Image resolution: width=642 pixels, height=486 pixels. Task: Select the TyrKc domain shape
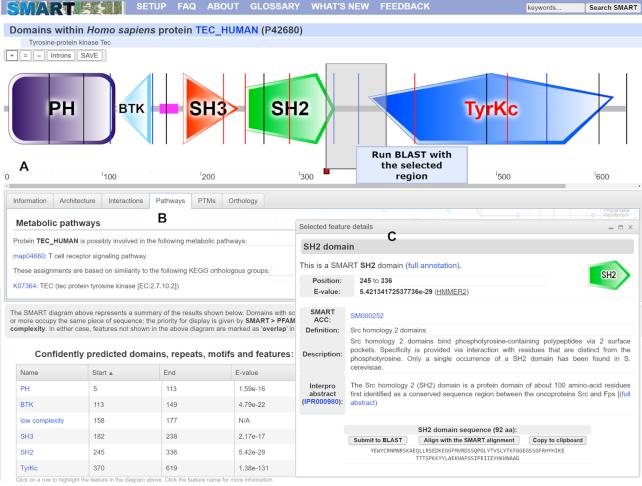click(491, 109)
